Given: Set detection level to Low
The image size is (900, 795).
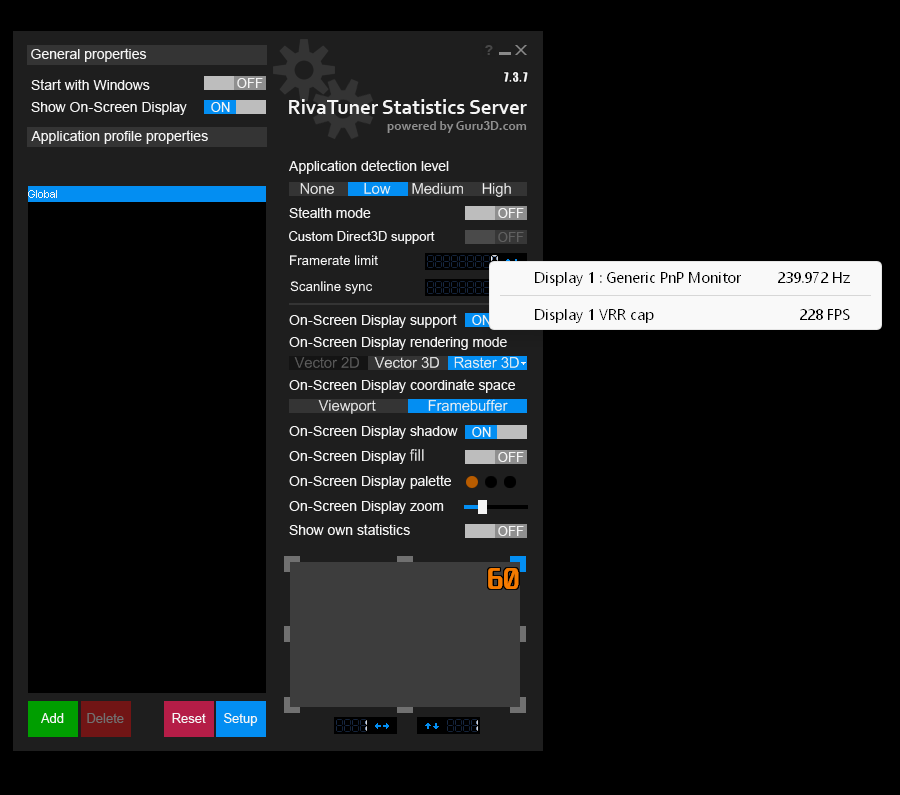Looking at the screenshot, I should (x=377, y=189).
